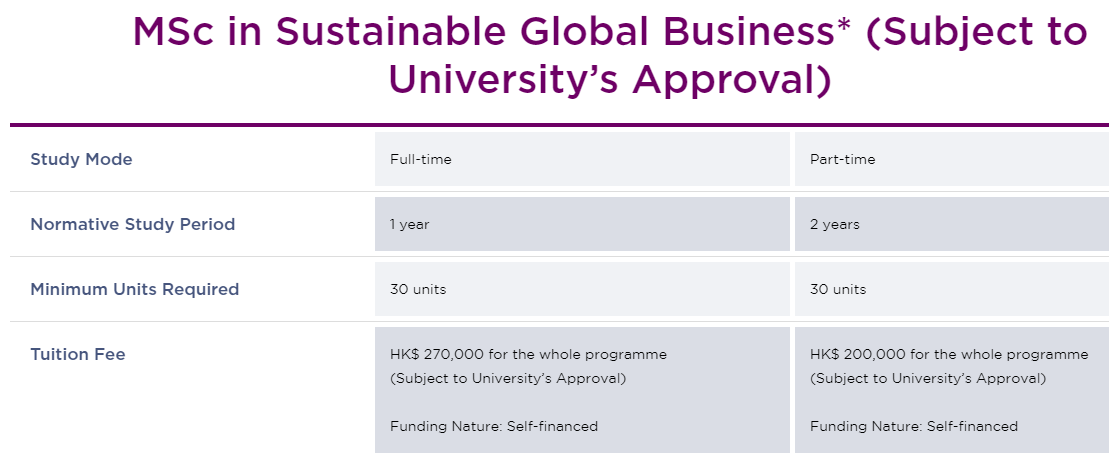Screen dimensions: 1109x456
Task: Click the 1 year study period cell
Action: coord(582,224)
